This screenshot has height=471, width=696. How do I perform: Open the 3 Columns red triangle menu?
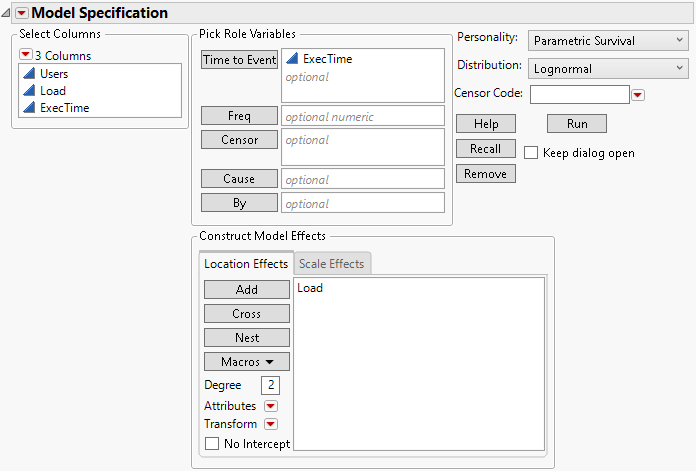(x=26, y=55)
